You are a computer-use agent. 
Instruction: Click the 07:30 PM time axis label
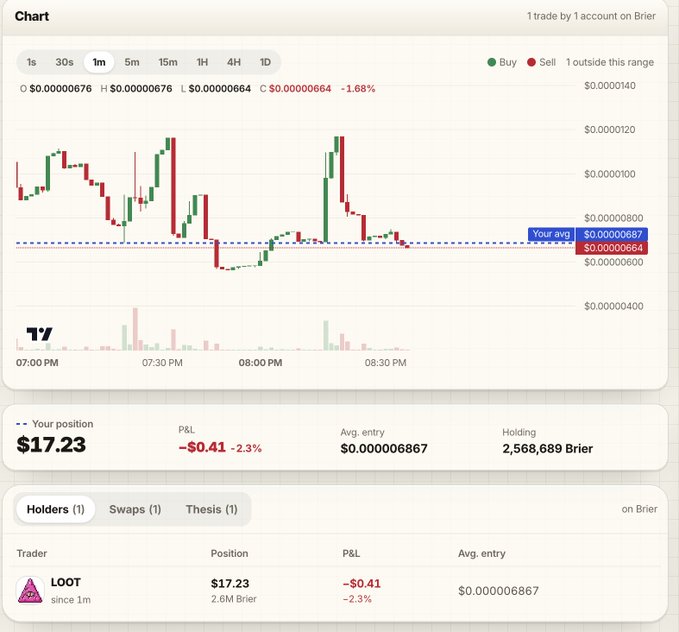[x=162, y=363]
